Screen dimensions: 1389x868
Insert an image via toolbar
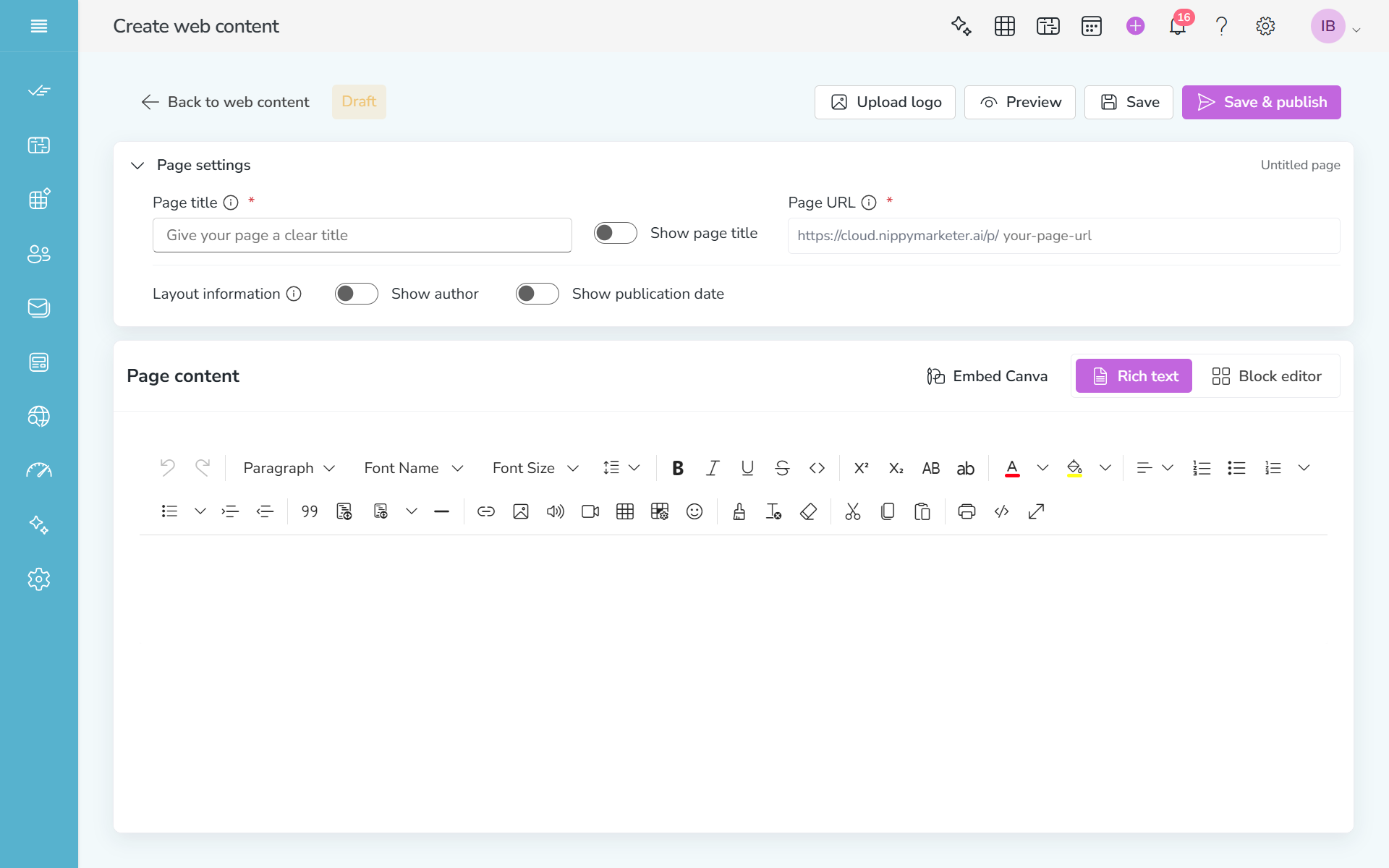(521, 511)
